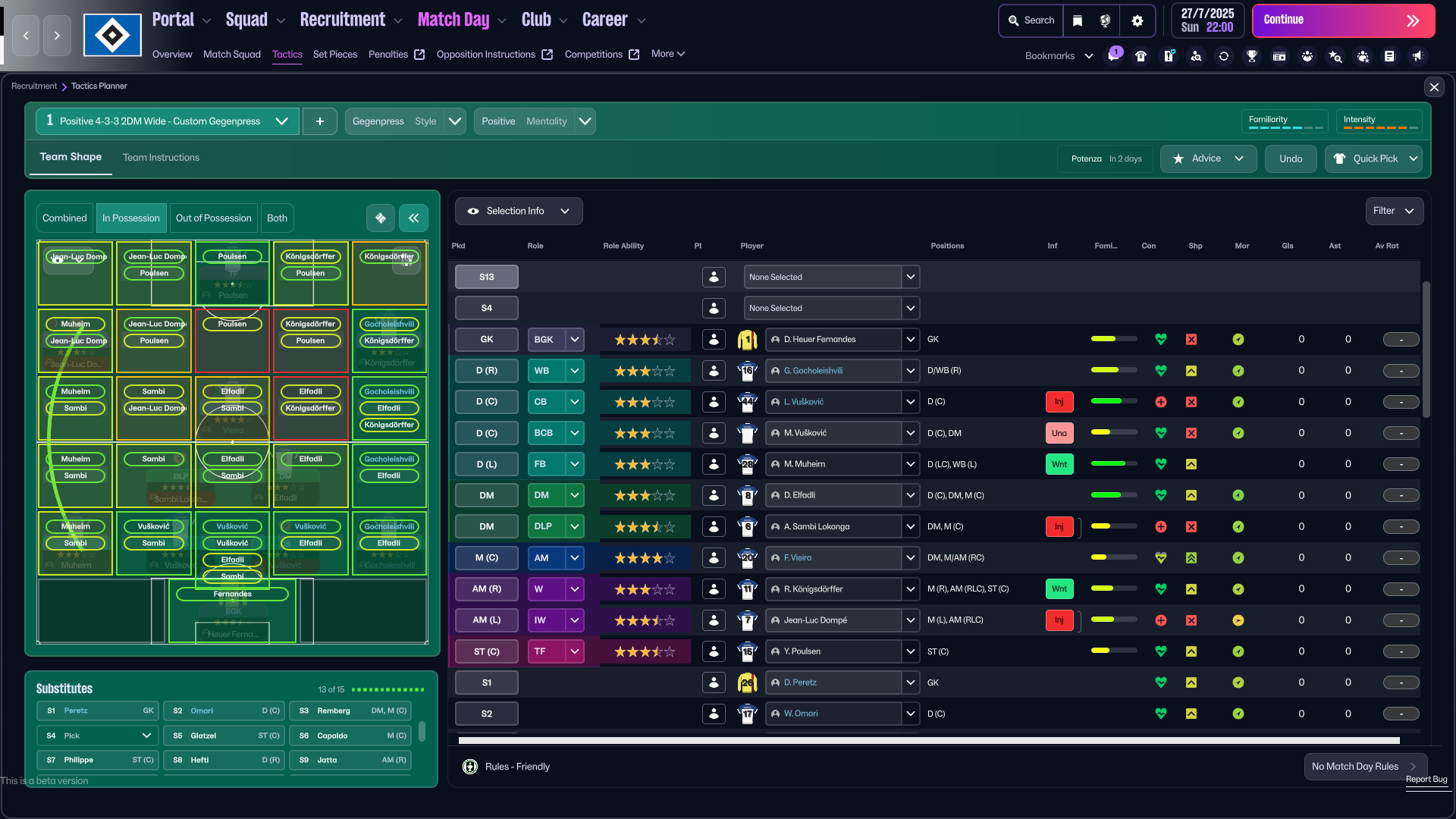Viewport: 1456px width, 819px height.
Task: Click the Continue button
Action: click(1343, 20)
